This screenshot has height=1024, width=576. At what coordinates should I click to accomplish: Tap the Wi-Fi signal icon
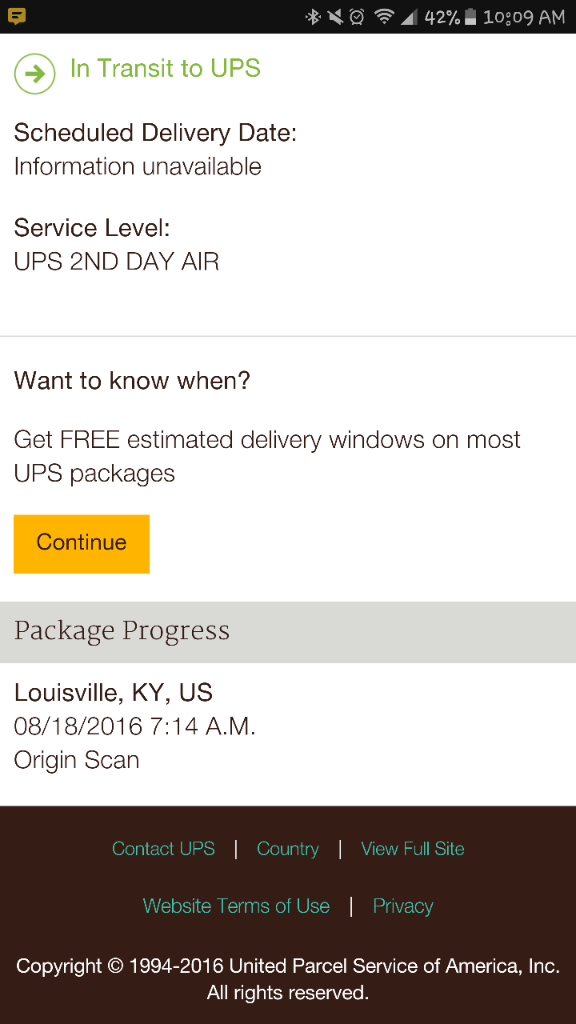point(385,17)
